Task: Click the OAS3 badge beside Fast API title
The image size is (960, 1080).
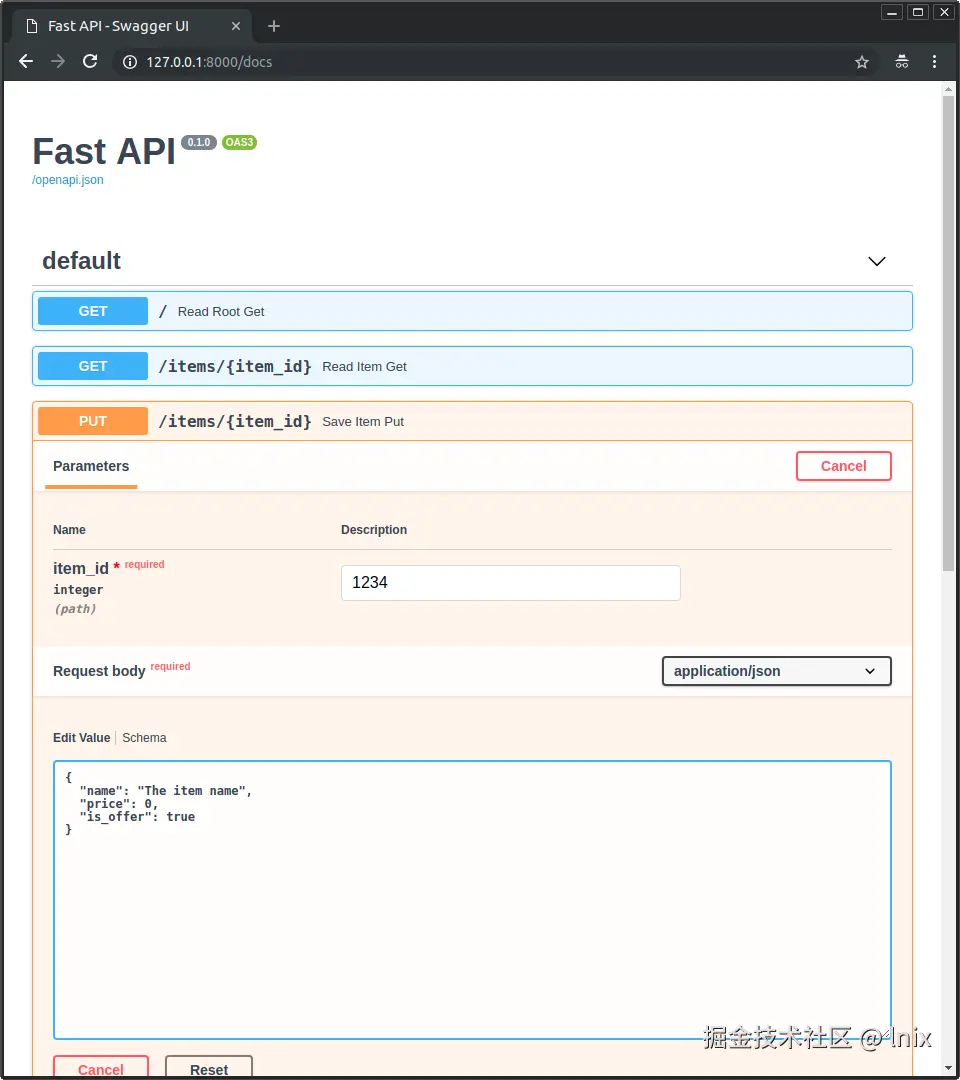Action: click(239, 142)
